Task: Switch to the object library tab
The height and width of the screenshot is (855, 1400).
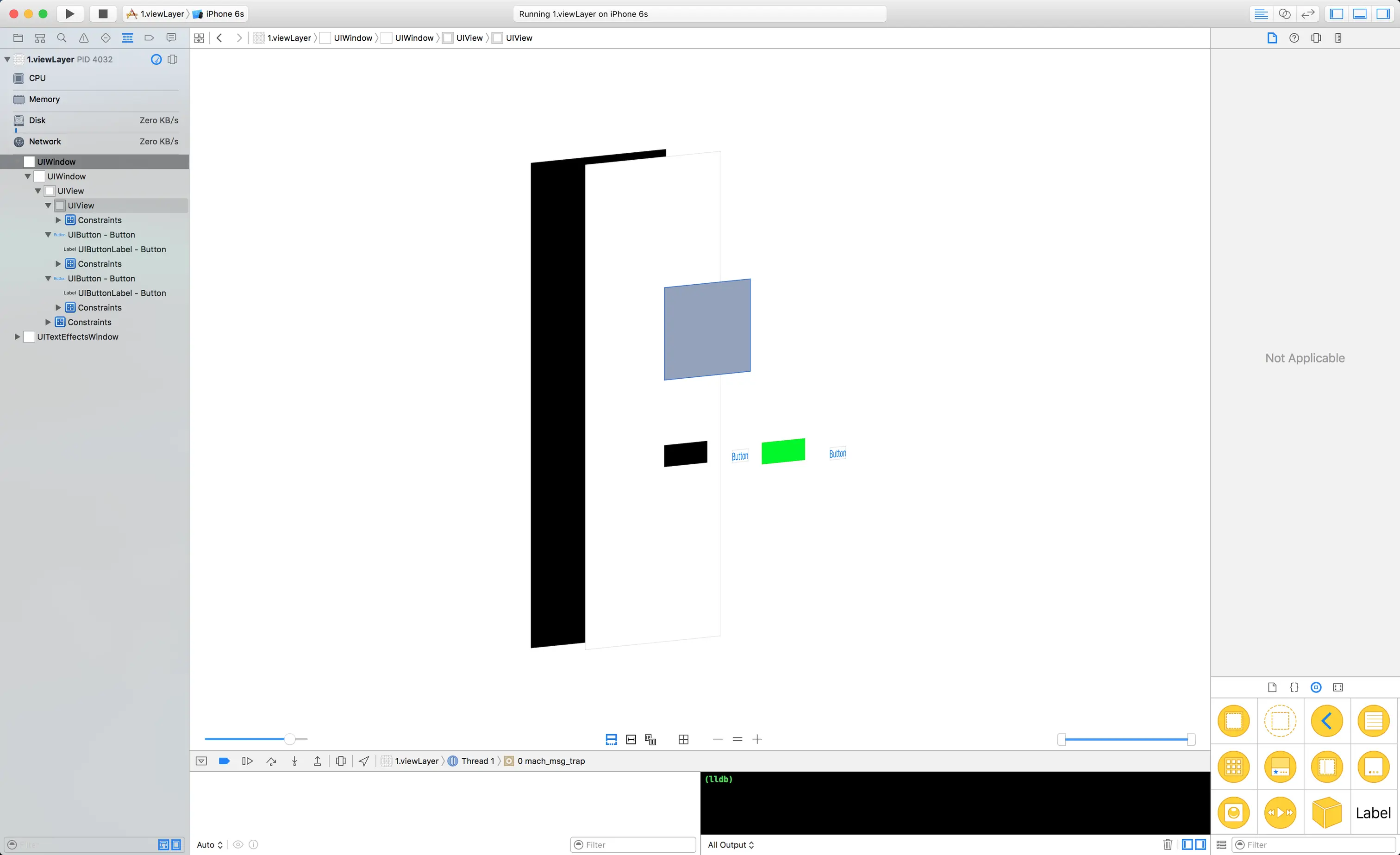Action: tap(1316, 687)
